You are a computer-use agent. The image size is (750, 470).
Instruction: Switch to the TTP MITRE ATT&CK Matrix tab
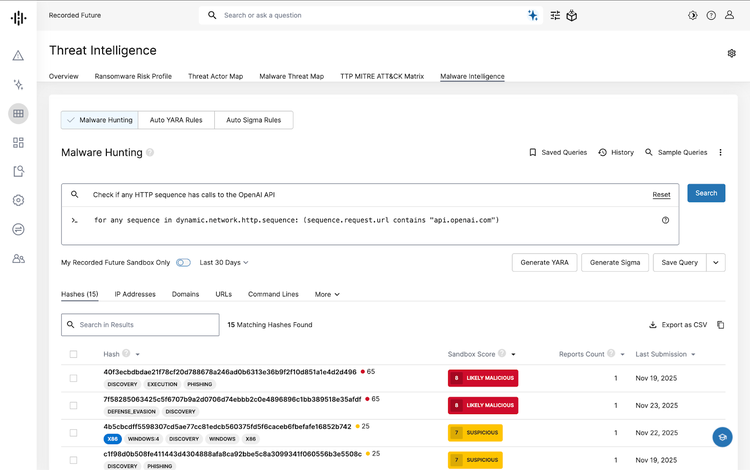click(382, 76)
